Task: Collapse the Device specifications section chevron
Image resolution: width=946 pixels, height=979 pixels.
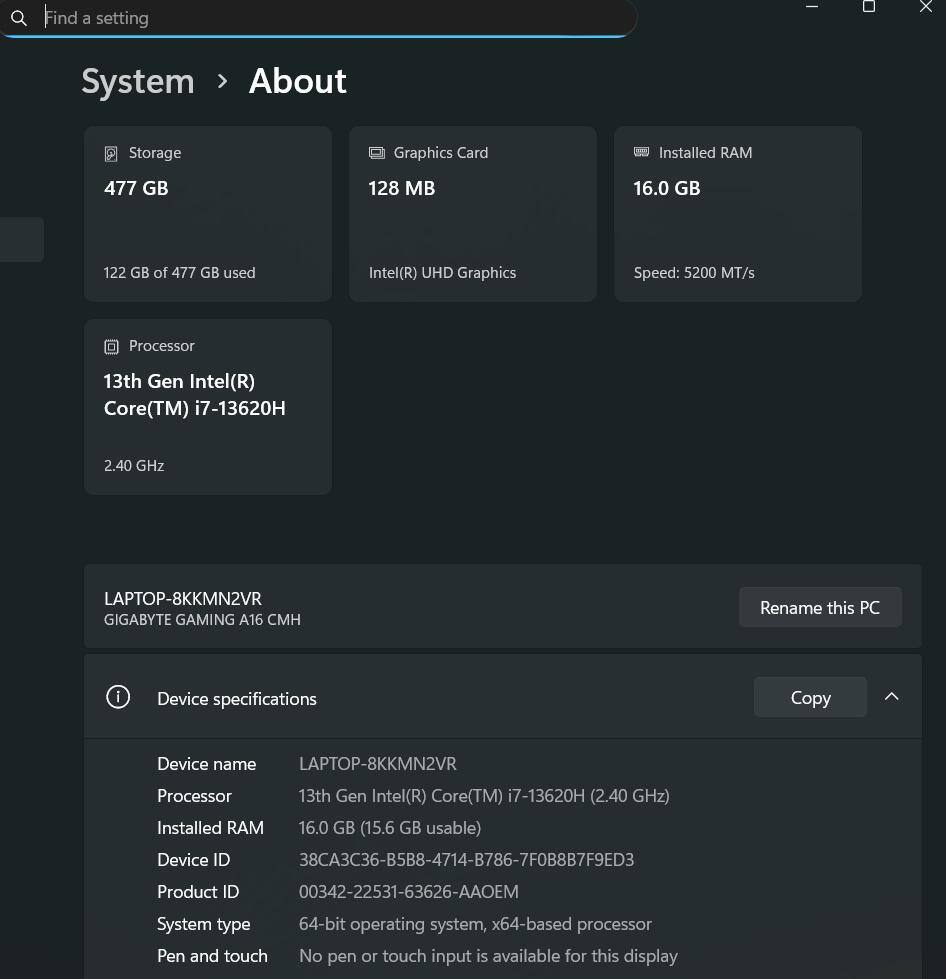Action: 891,697
